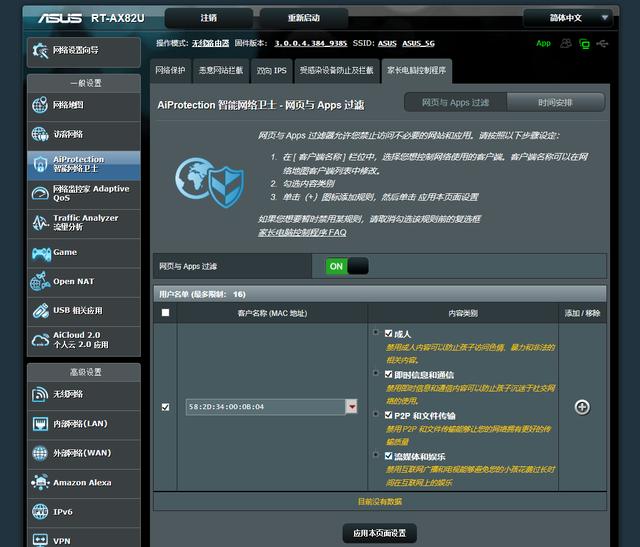Expand 流媒体和娱乐 sub-list
640x547 pixels.
coord(376,454)
